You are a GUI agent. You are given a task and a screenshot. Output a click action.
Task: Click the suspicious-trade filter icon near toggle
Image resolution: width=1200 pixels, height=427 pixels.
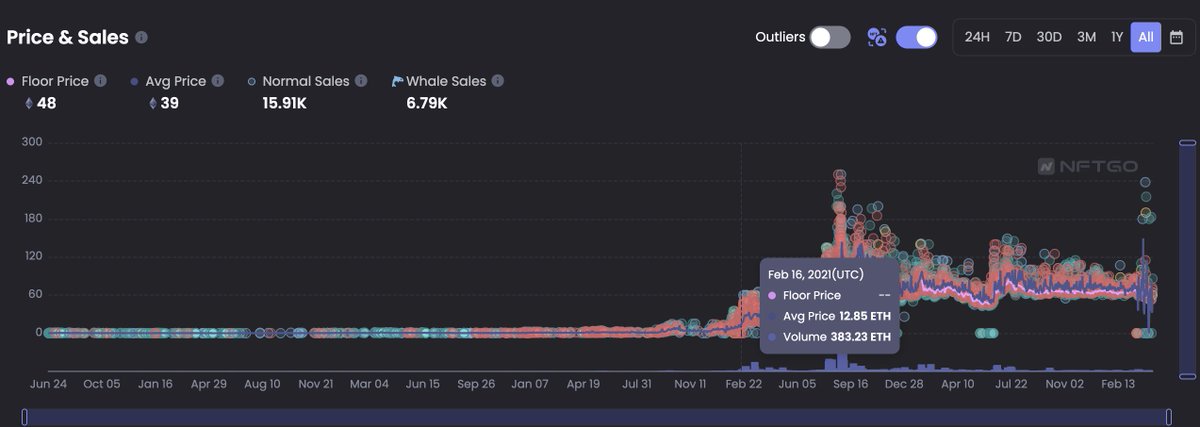877,37
